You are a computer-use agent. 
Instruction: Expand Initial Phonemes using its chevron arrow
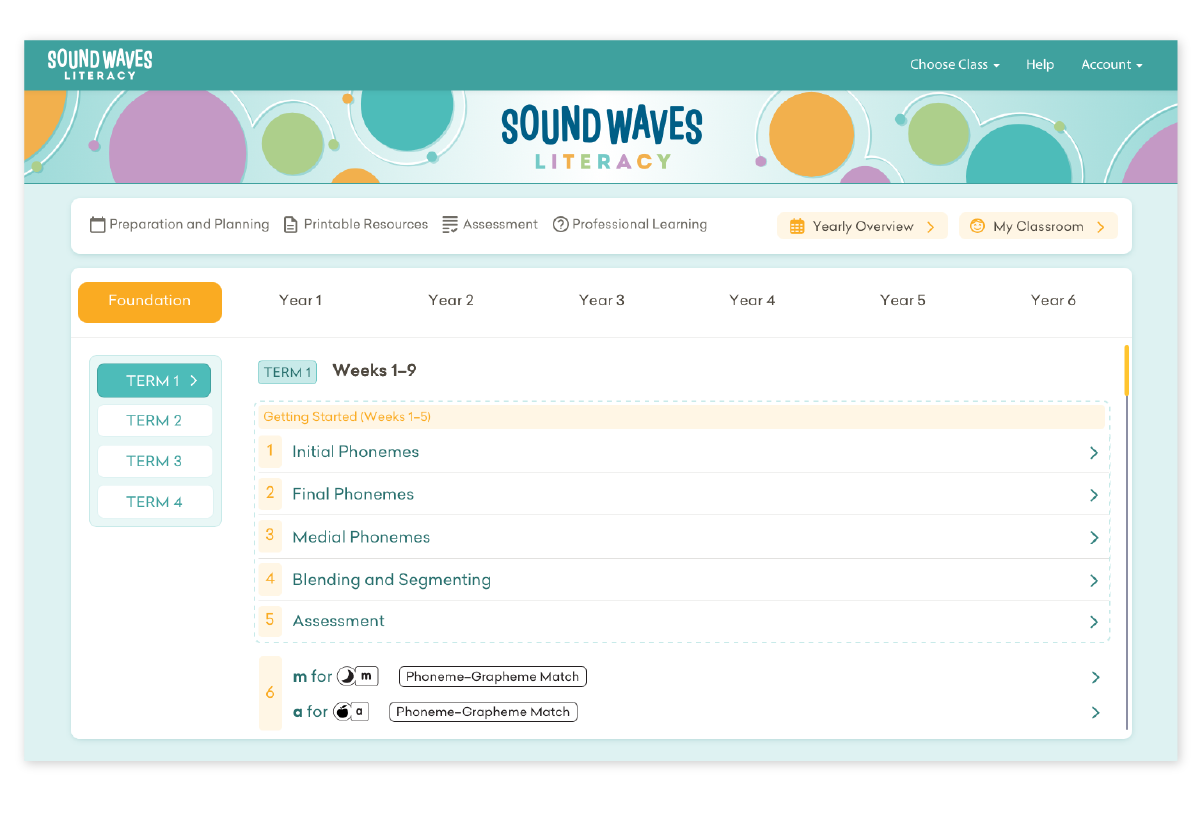point(1093,453)
